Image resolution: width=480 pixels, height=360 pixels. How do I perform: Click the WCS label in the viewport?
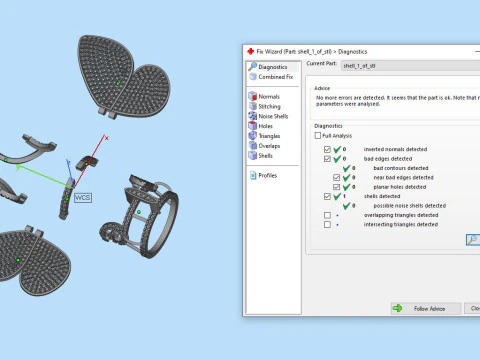tap(83, 198)
